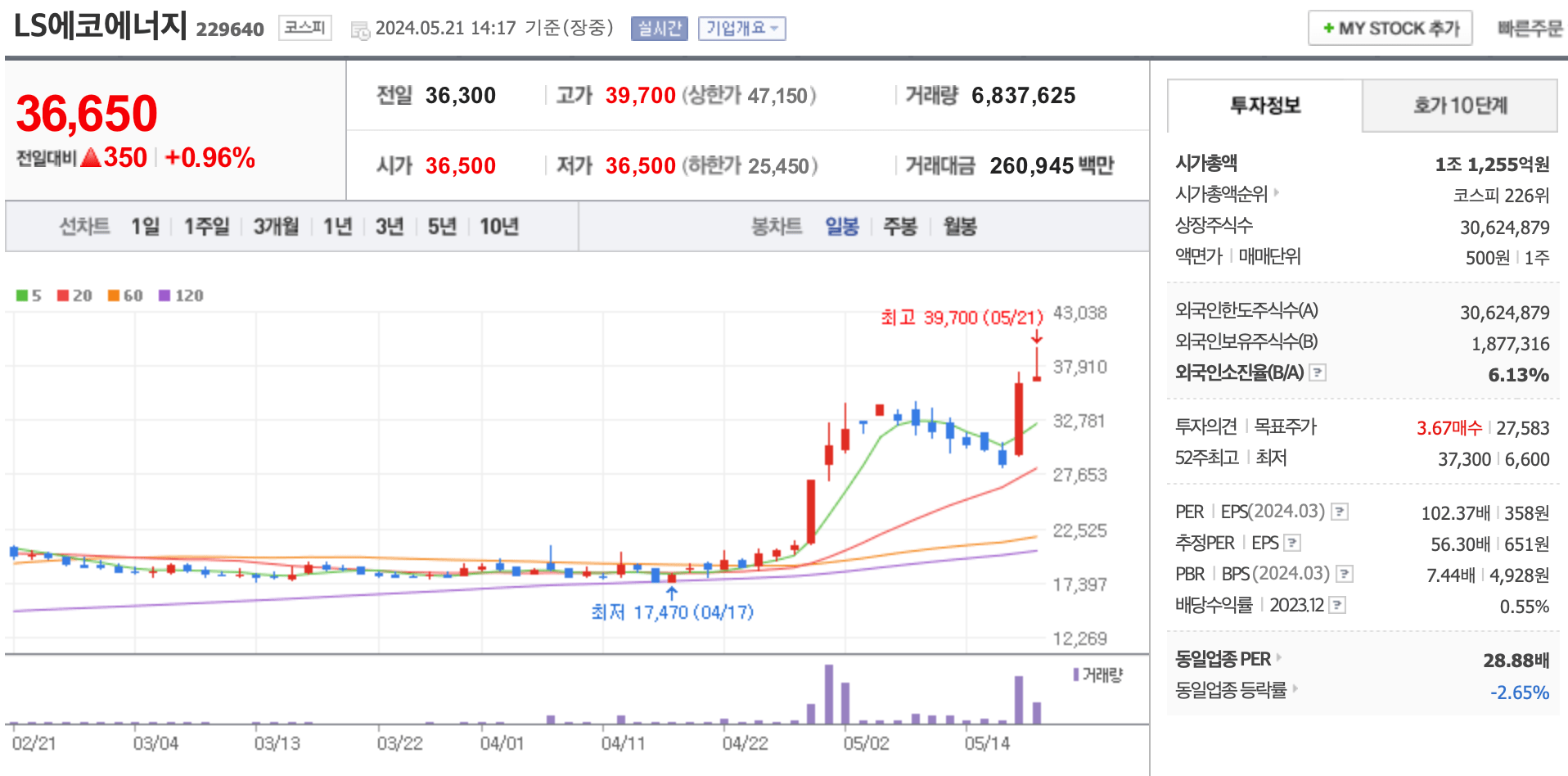Switch to the 호가10단계 tab

pyautogui.click(x=1459, y=106)
